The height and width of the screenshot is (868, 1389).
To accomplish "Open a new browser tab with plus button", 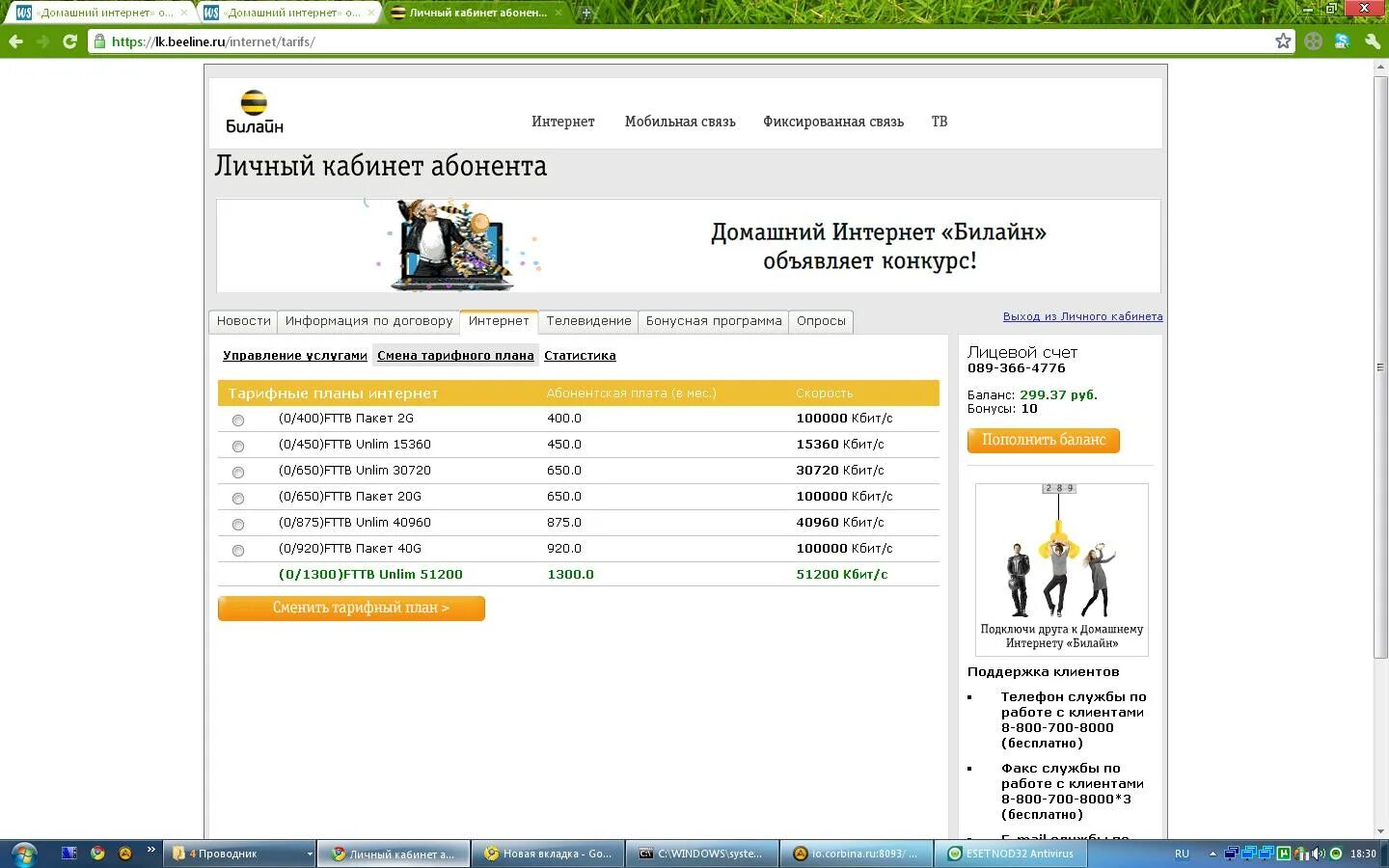I will click(x=586, y=13).
